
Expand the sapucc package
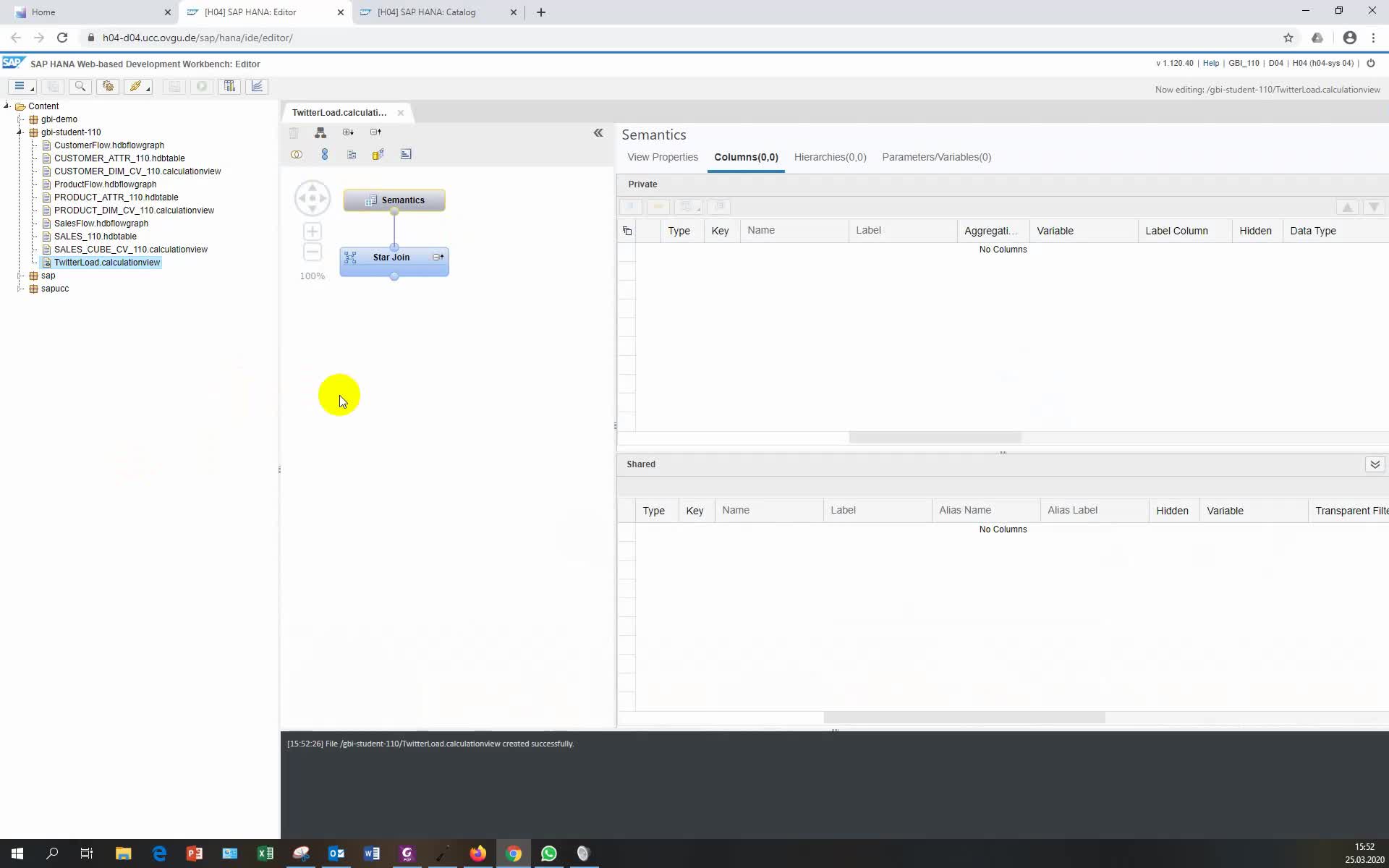[x=20, y=289]
